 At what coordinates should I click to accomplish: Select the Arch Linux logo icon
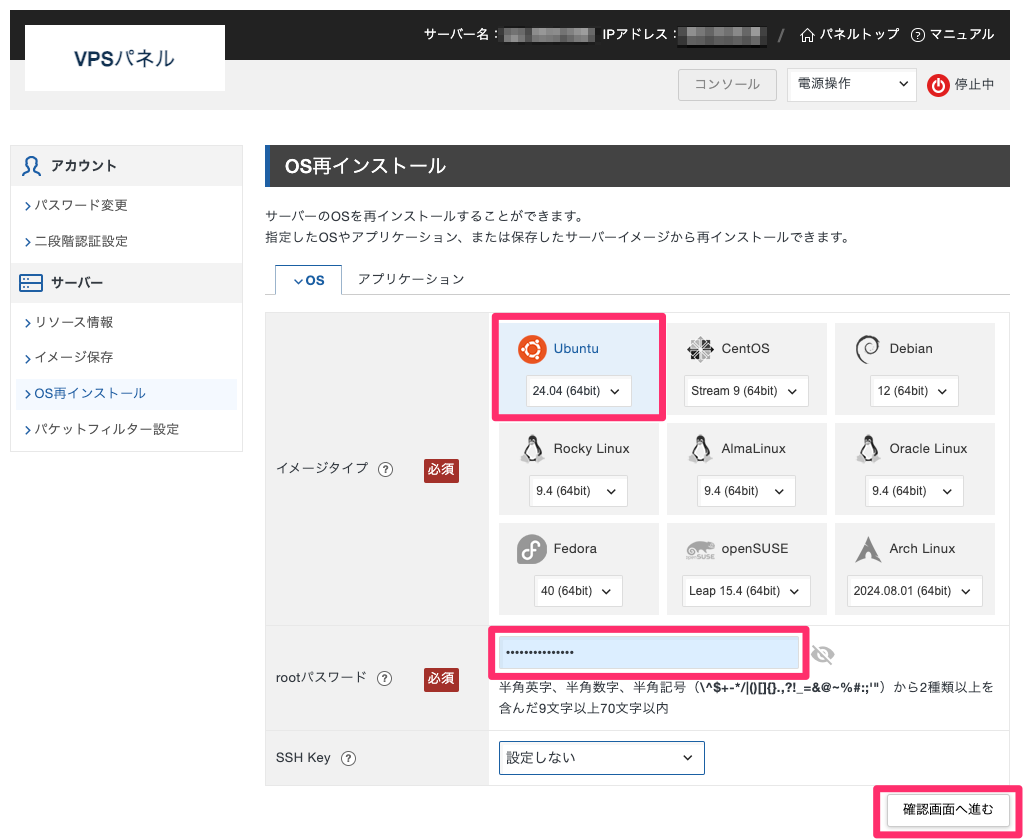868,549
